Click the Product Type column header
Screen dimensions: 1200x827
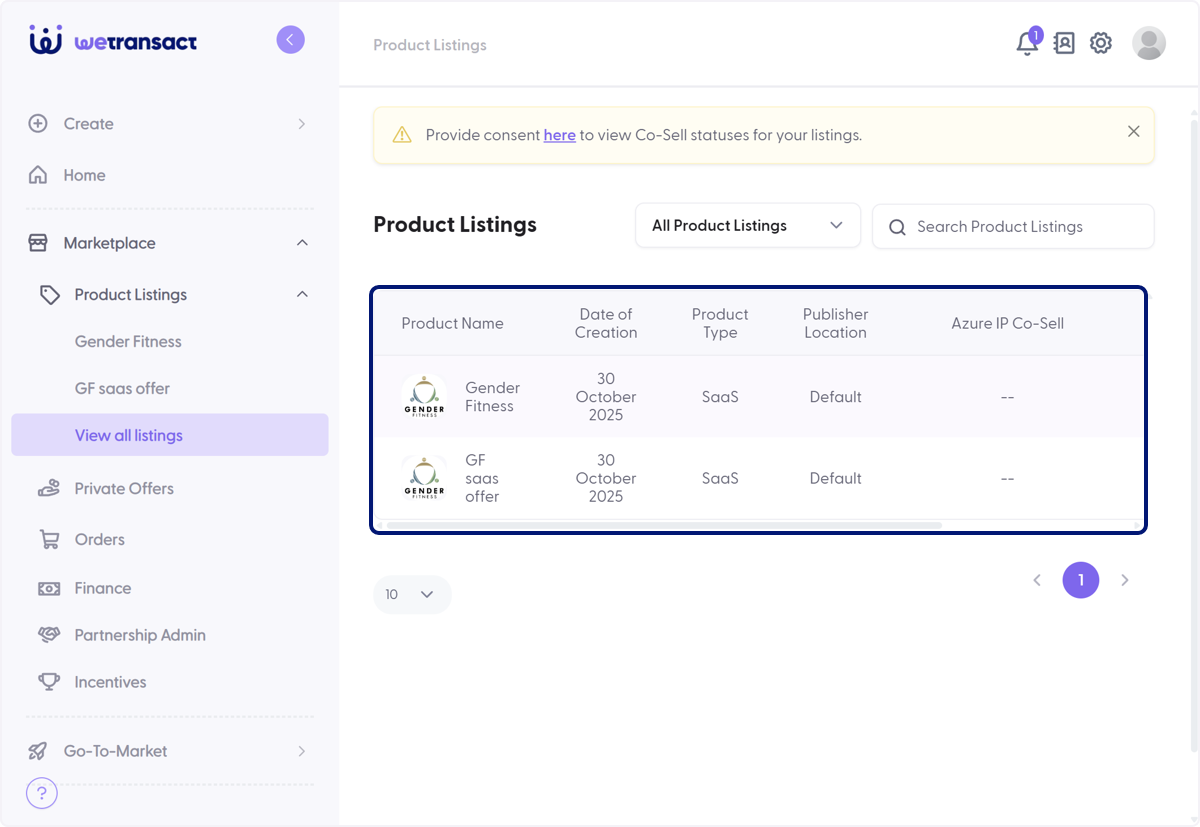click(720, 323)
